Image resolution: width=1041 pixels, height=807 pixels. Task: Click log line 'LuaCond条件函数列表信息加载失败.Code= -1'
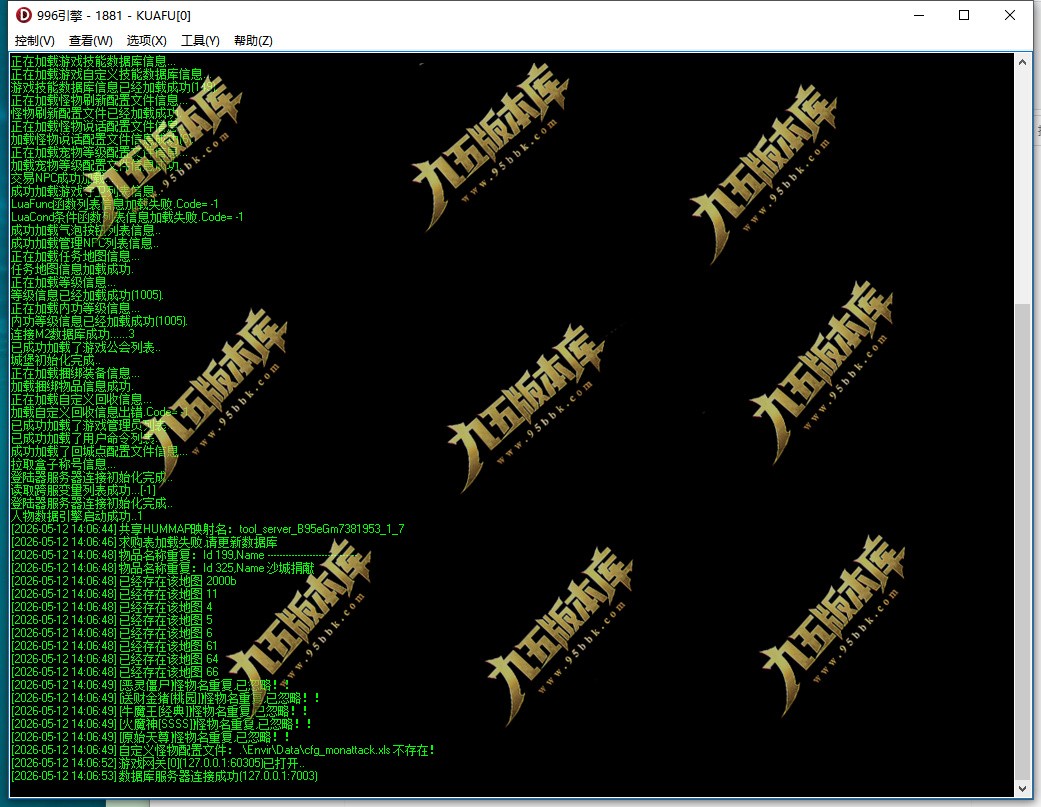127,217
